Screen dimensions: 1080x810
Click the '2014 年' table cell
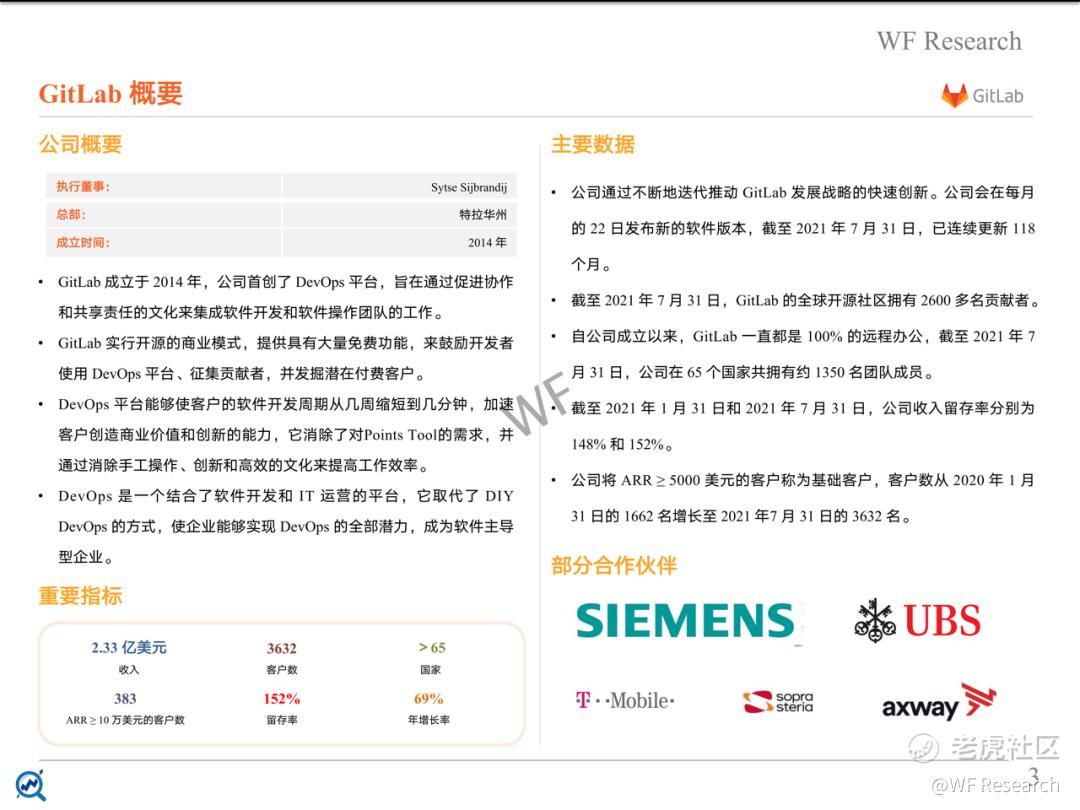point(487,242)
